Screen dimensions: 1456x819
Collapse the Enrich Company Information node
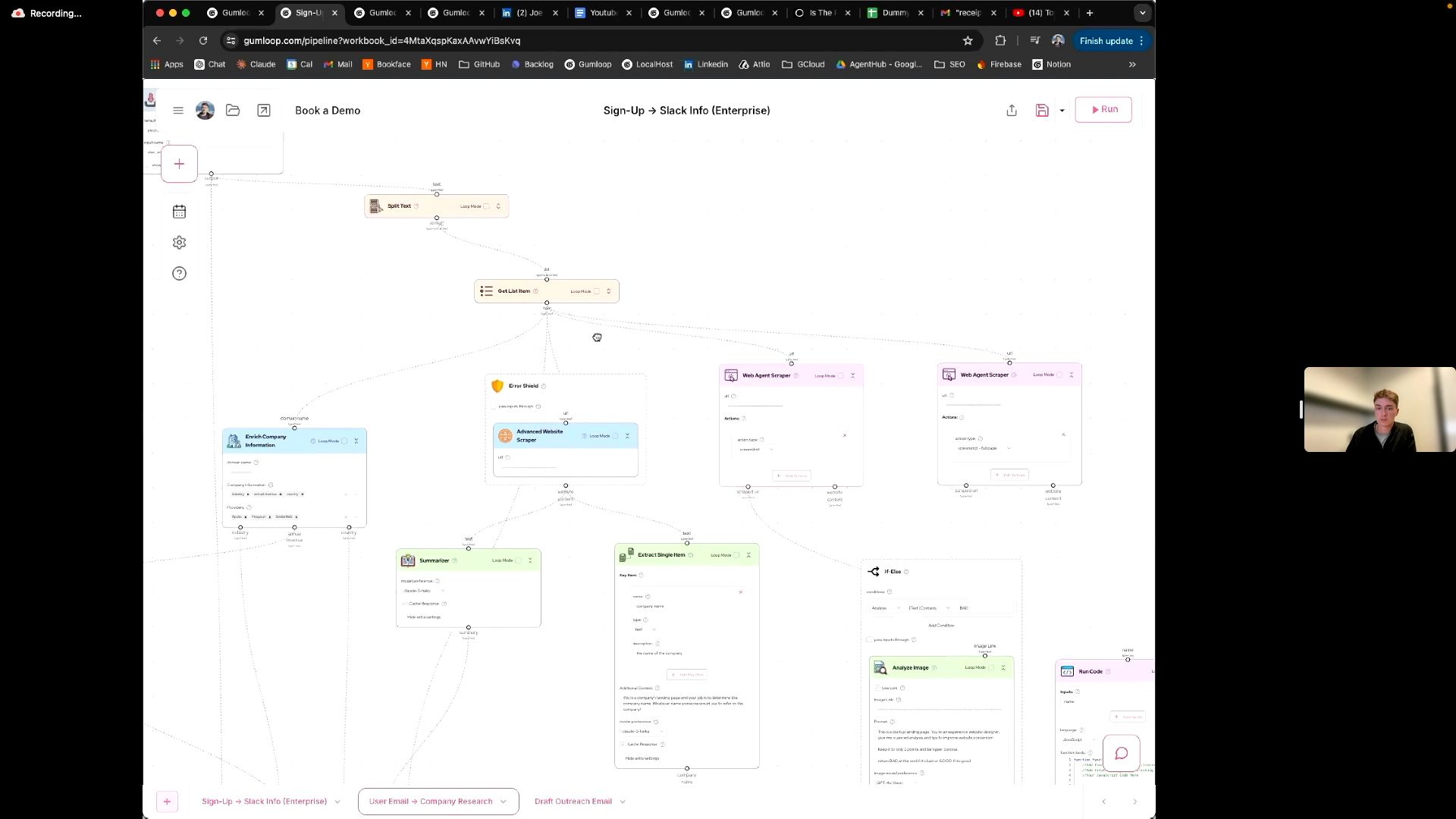tap(356, 441)
